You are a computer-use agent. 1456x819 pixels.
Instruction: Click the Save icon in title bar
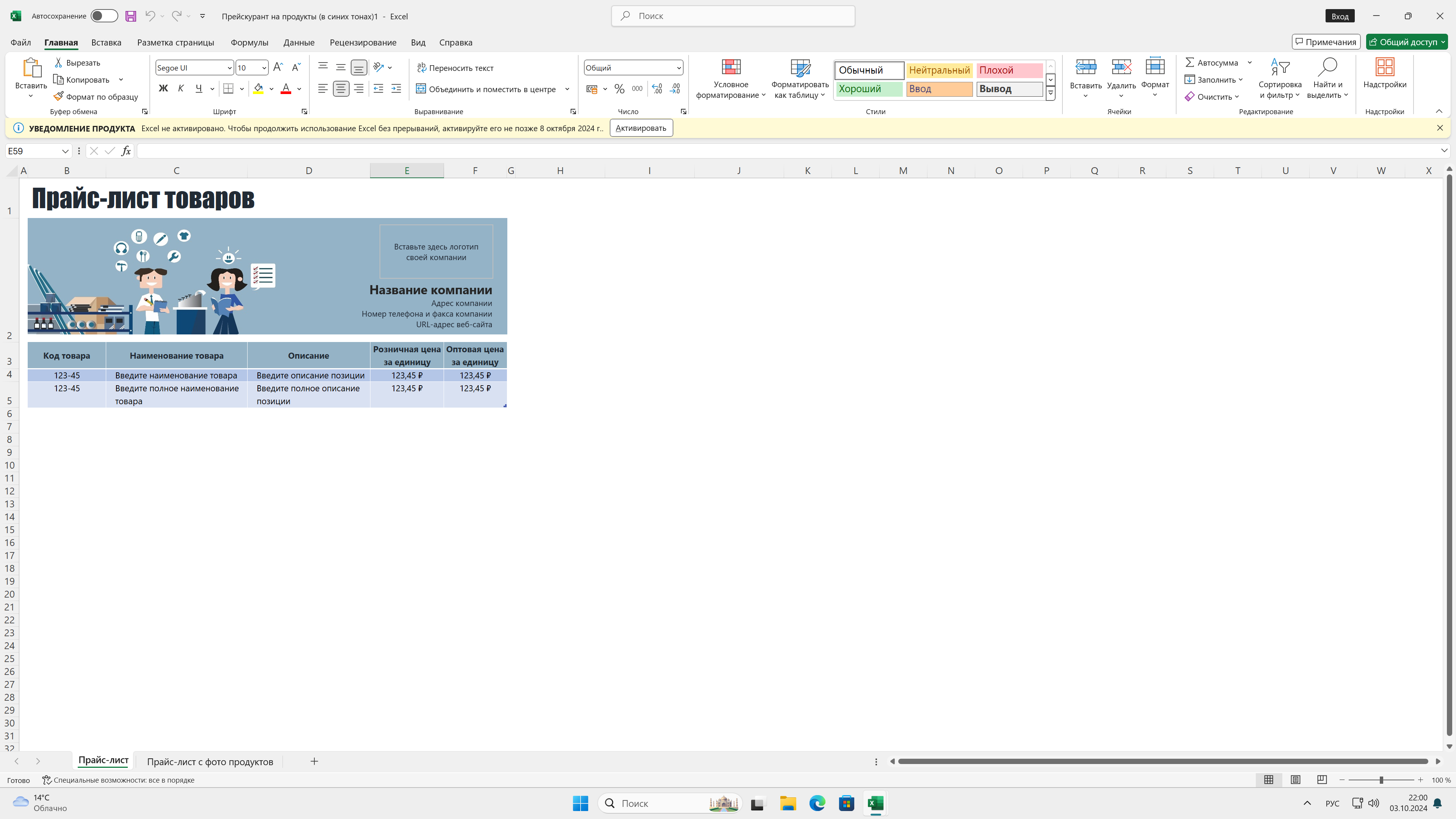pyautogui.click(x=130, y=16)
